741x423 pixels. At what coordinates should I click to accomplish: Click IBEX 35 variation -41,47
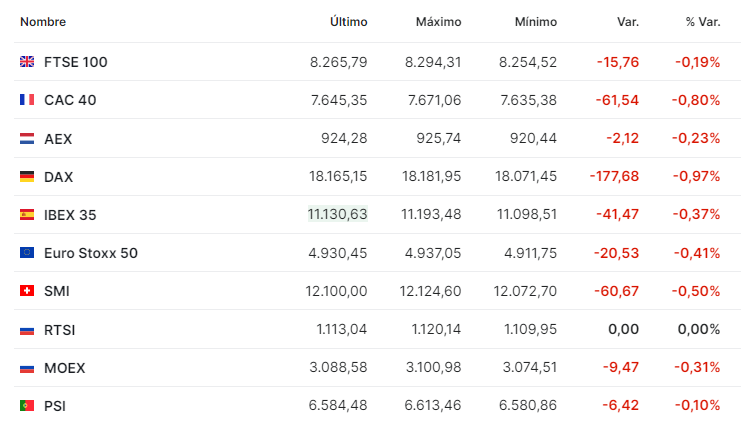[617, 214]
